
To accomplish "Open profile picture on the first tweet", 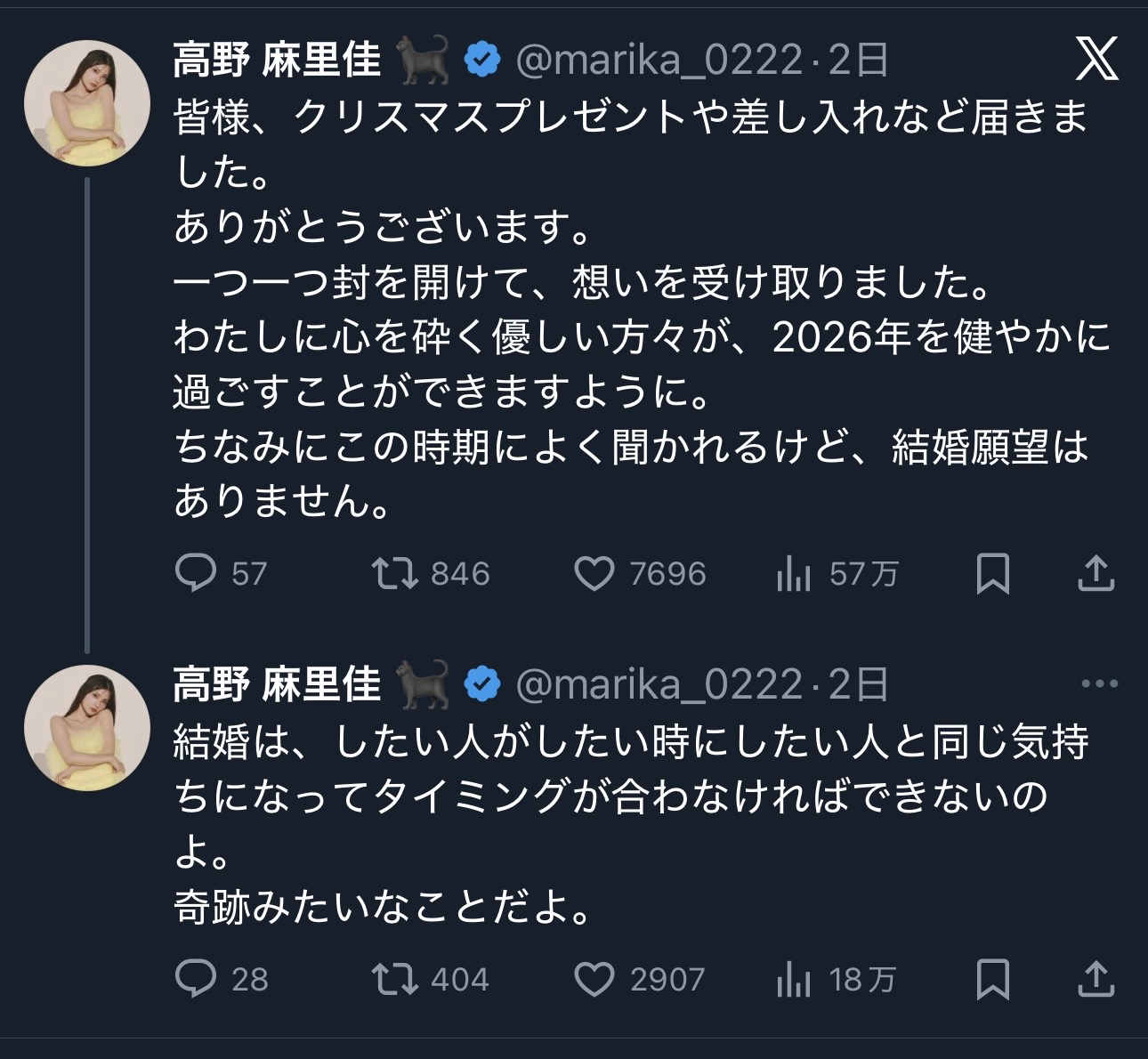I will [x=87, y=103].
